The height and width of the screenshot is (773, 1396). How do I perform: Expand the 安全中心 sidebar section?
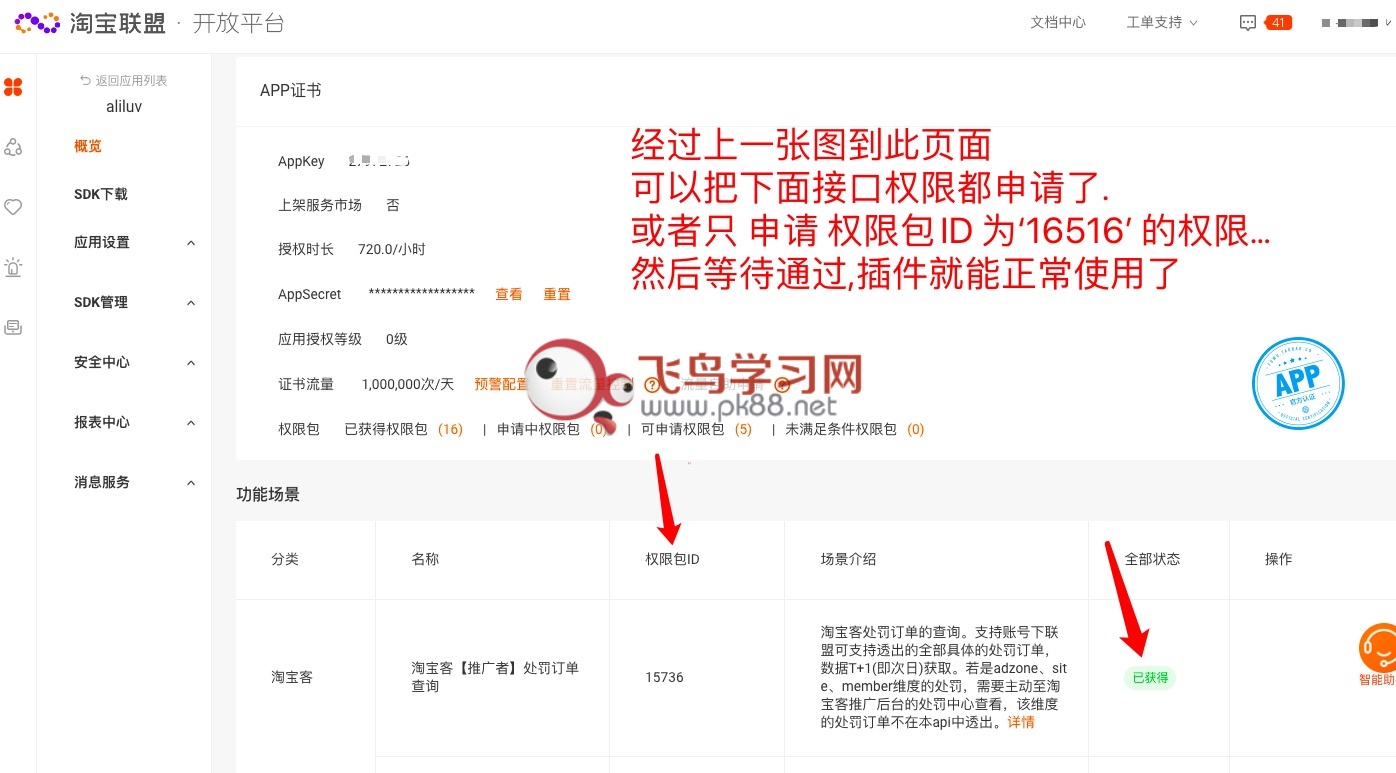pyautogui.click(x=132, y=363)
